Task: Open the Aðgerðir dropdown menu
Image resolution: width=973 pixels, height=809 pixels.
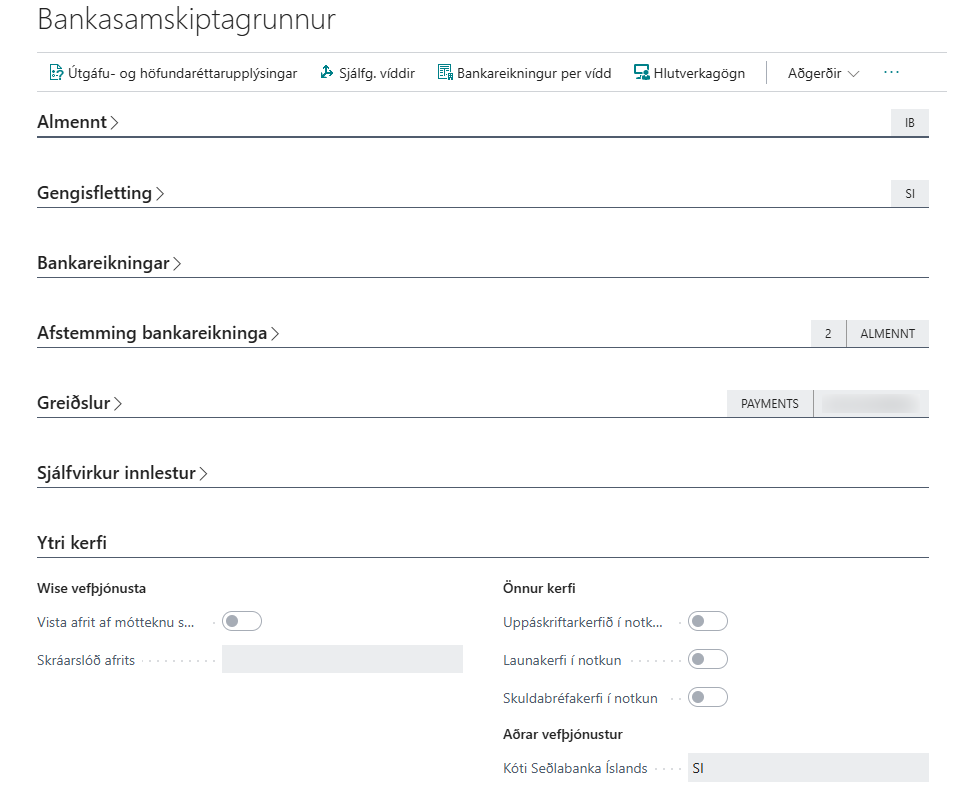Action: (x=822, y=73)
